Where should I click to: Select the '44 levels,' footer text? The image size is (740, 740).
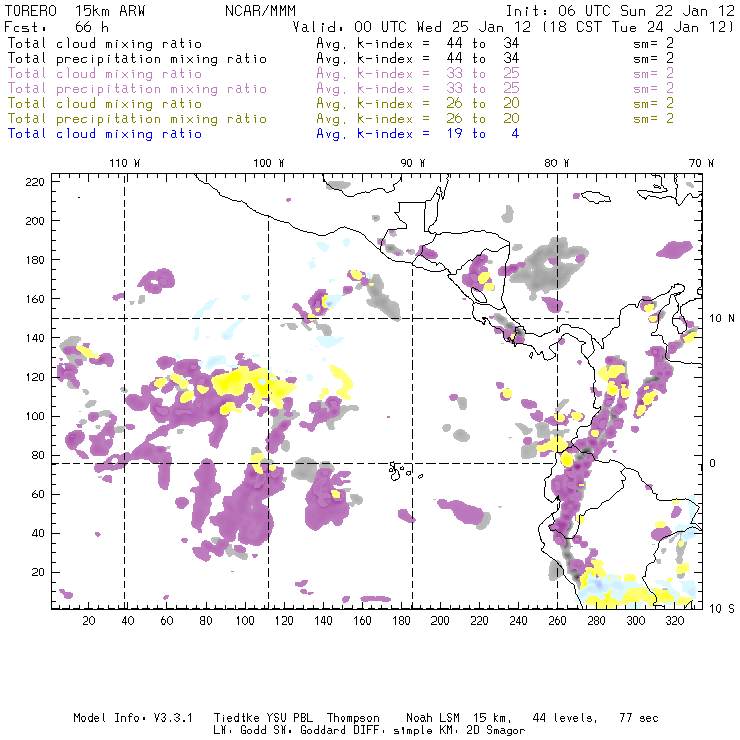click(565, 718)
